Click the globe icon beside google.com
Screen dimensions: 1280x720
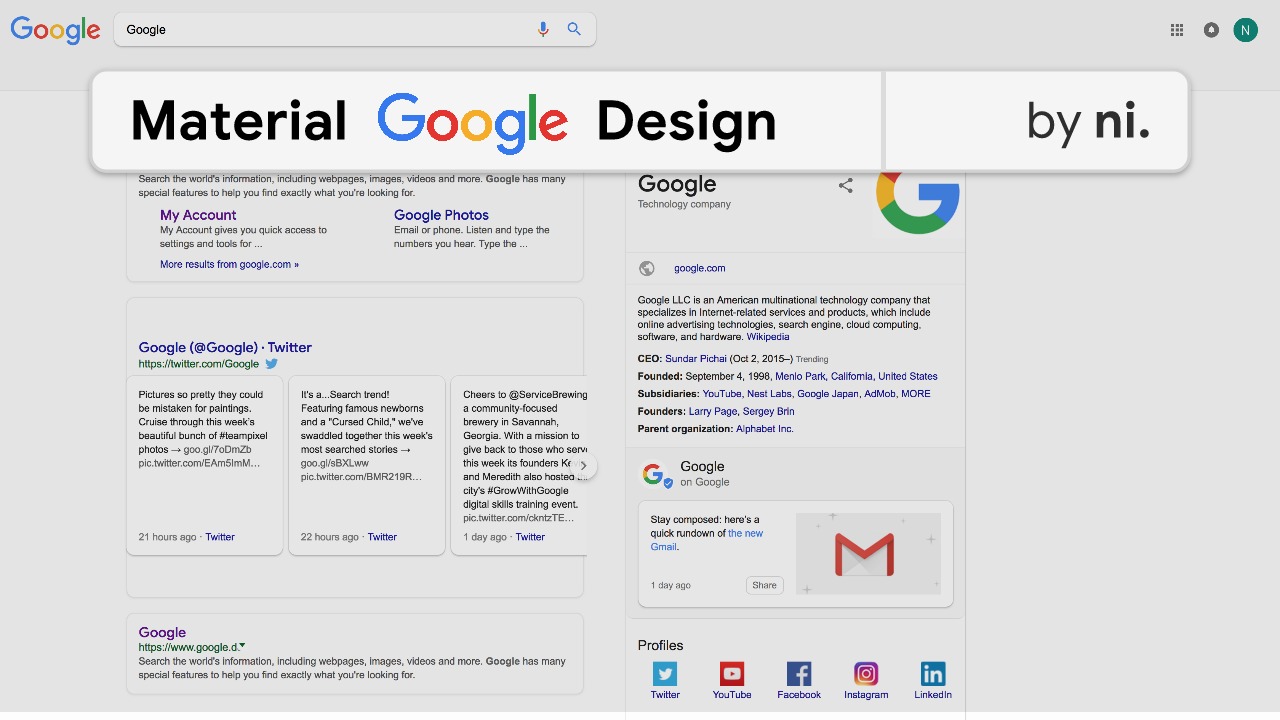pos(647,268)
